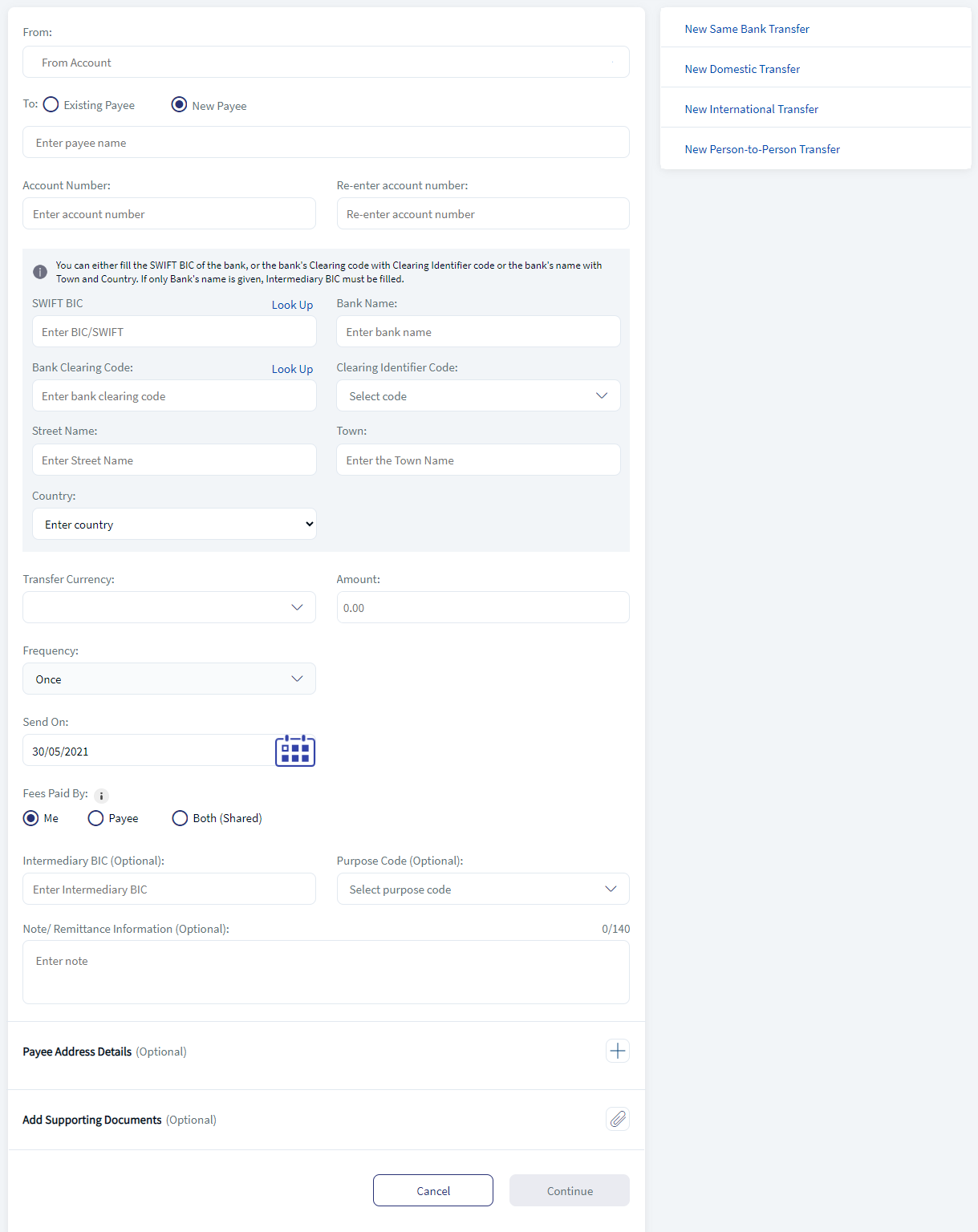Click Look Up next to SWIFT BIC
This screenshot has width=978, height=1232.
pyautogui.click(x=292, y=305)
